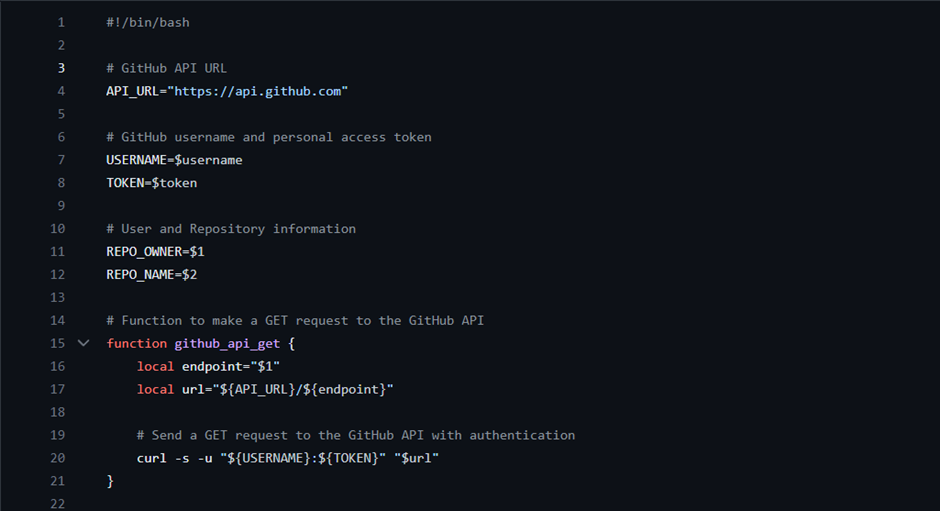The image size is (940, 511).
Task: Click line number 1
Action: point(61,23)
